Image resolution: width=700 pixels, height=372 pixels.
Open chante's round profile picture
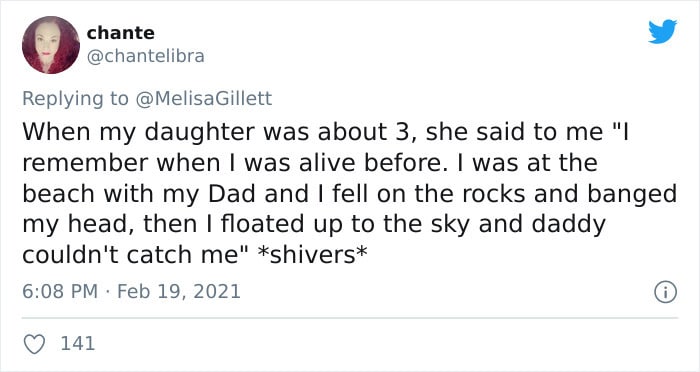(x=51, y=45)
